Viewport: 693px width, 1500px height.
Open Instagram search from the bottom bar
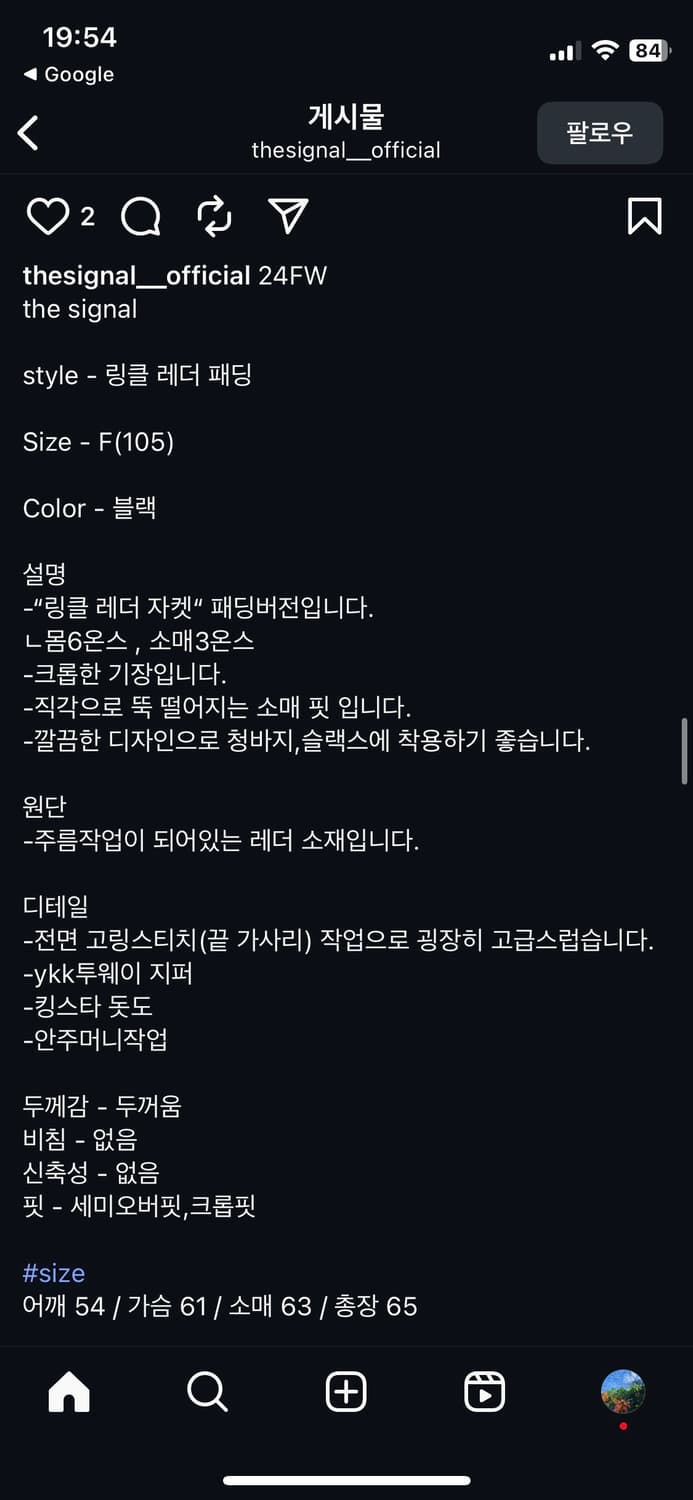click(x=206, y=1391)
